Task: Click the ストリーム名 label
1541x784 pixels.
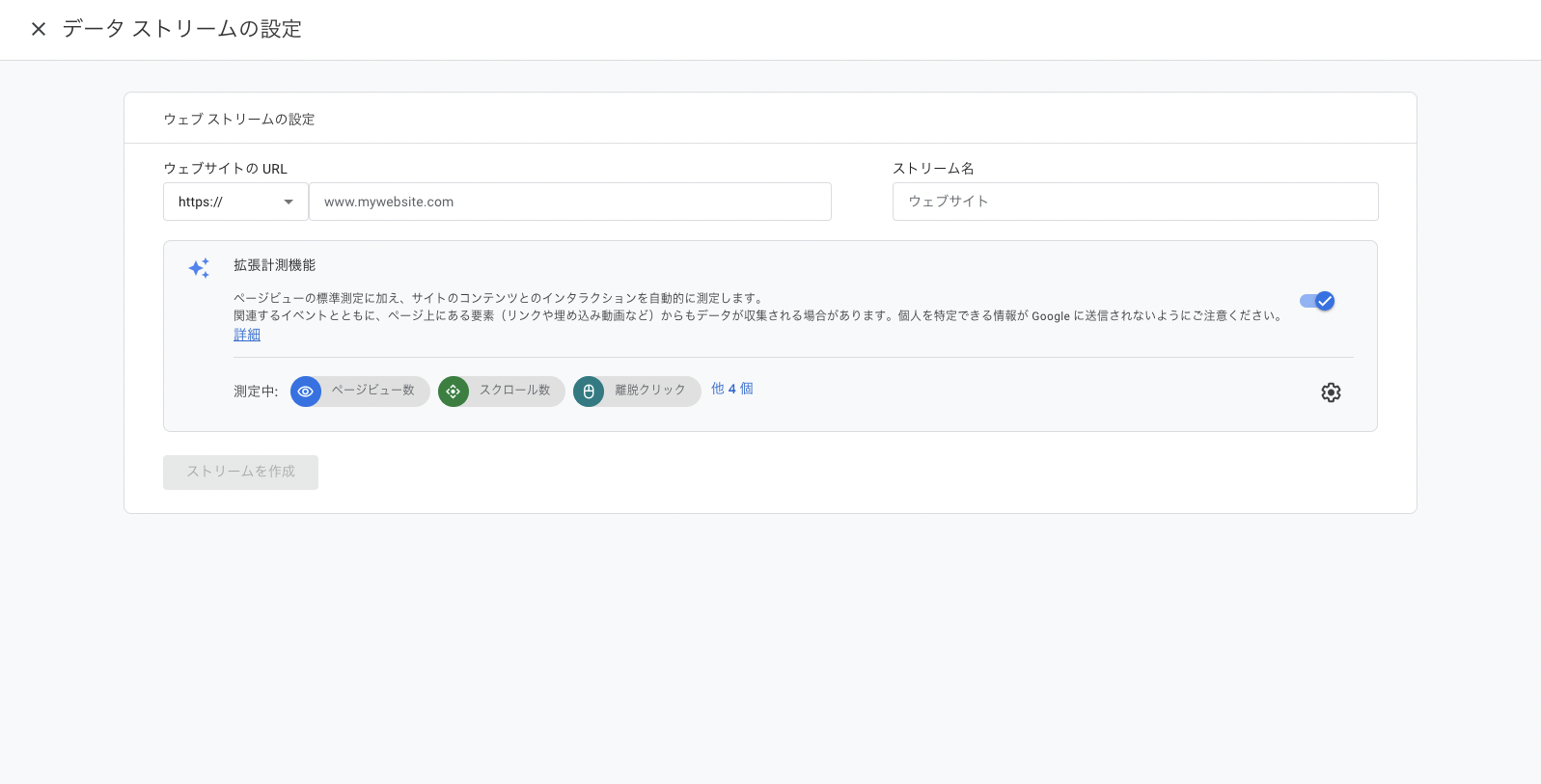Action: (933, 169)
